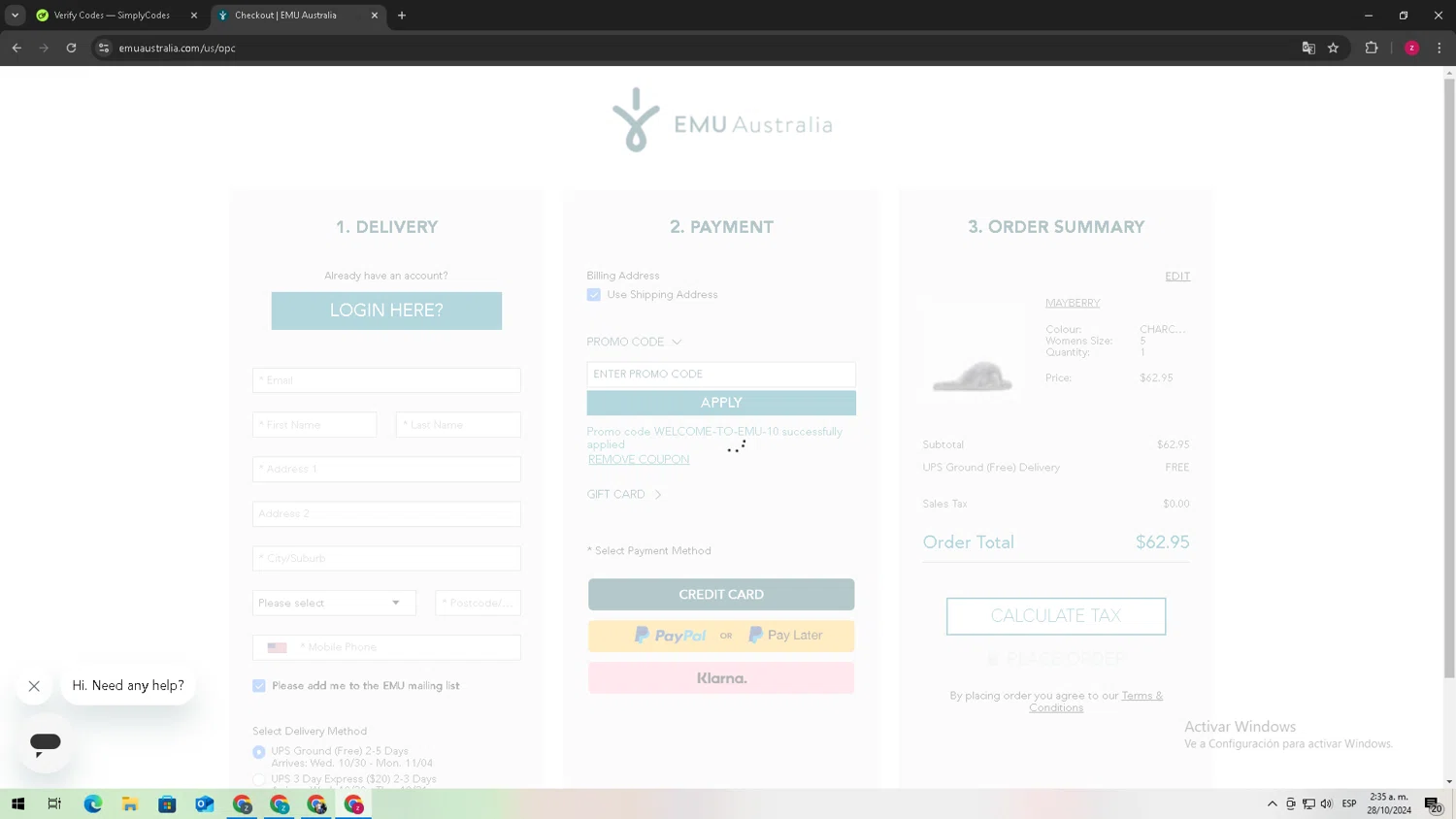Switch the ESP input language indicator
The width and height of the screenshot is (1456, 819).
click(1349, 803)
